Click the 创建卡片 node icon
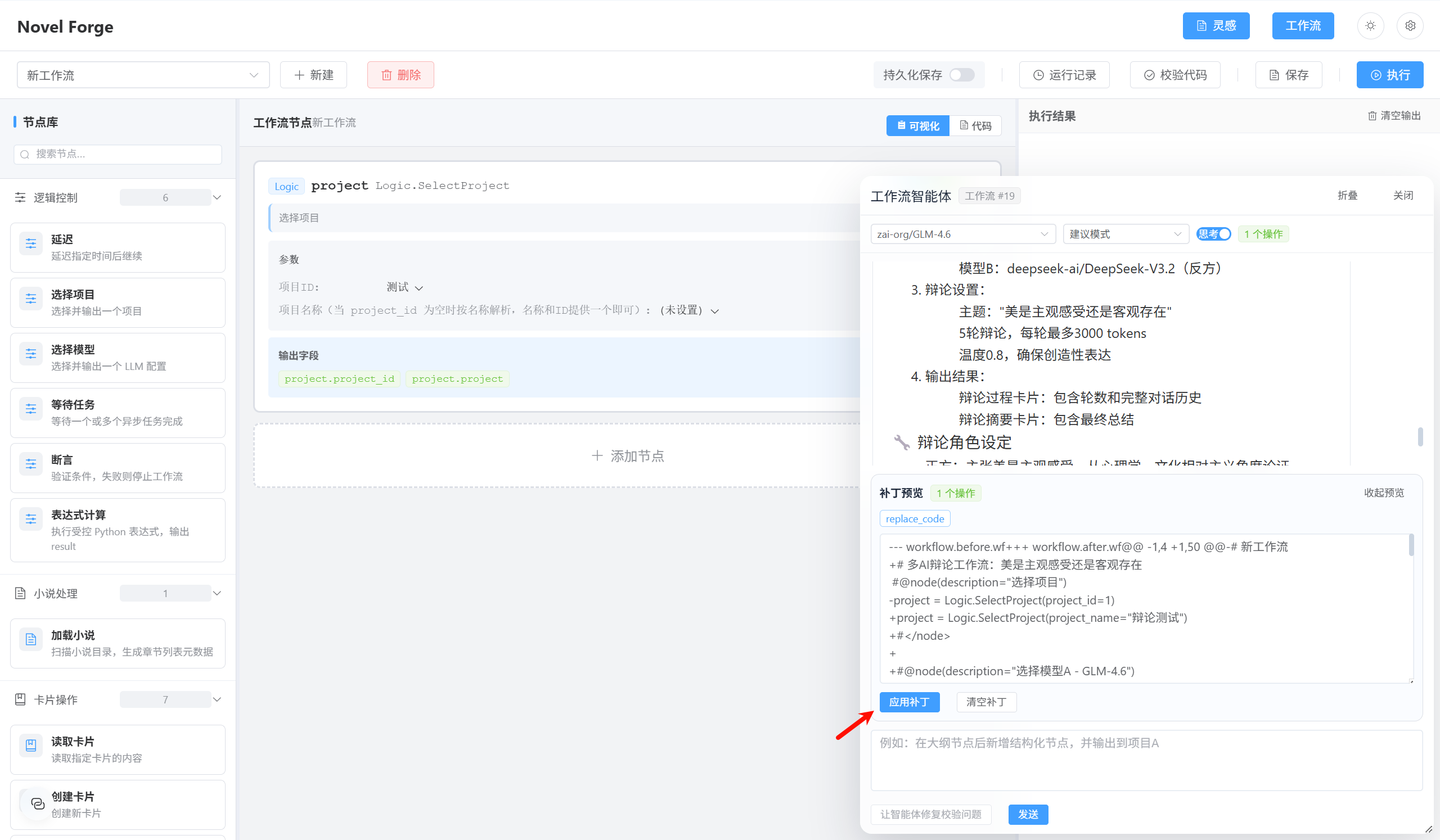 (37, 803)
